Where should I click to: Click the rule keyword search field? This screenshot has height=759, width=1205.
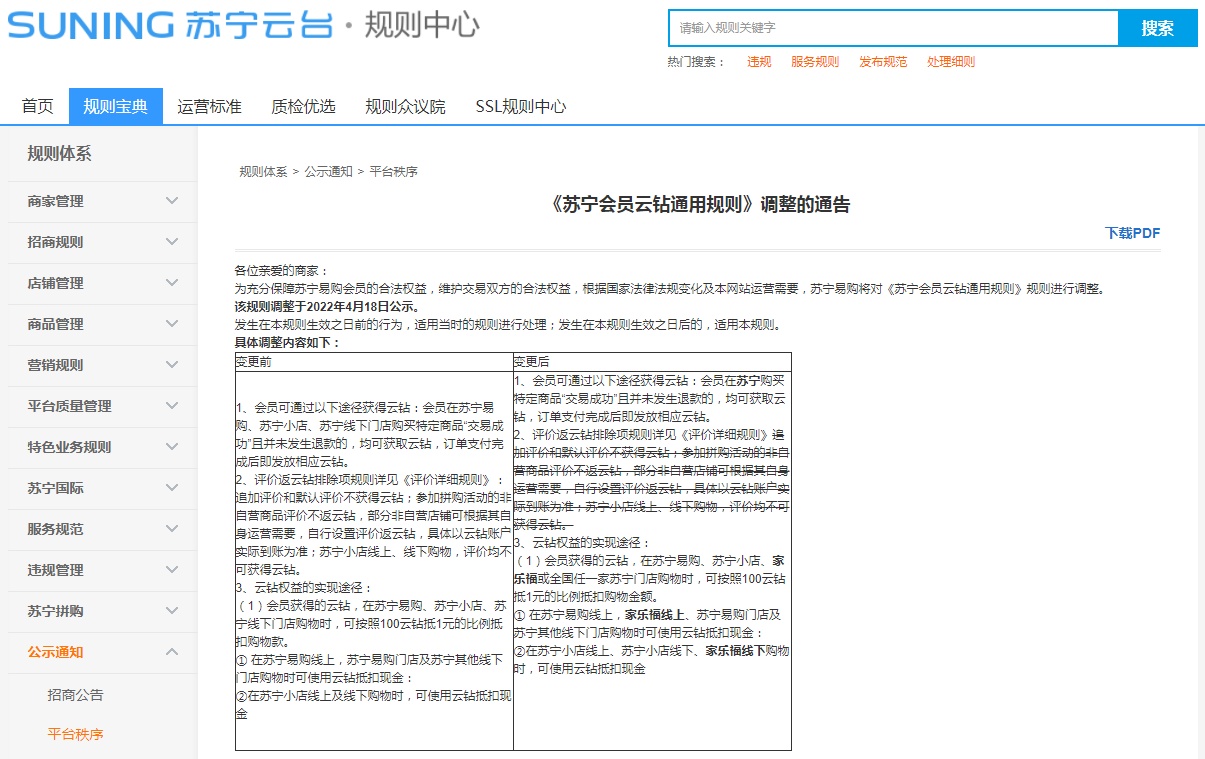click(x=892, y=28)
